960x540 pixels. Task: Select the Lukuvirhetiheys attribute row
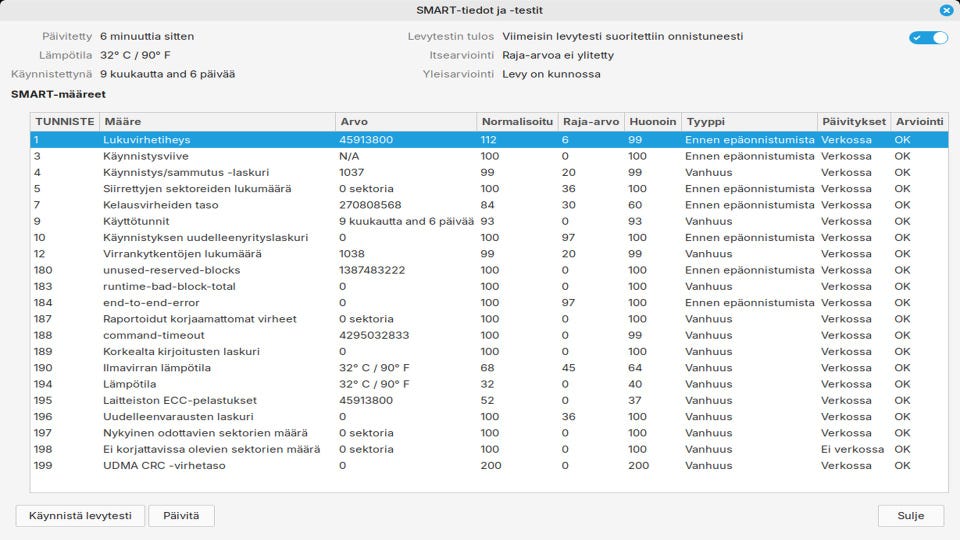coord(489,140)
